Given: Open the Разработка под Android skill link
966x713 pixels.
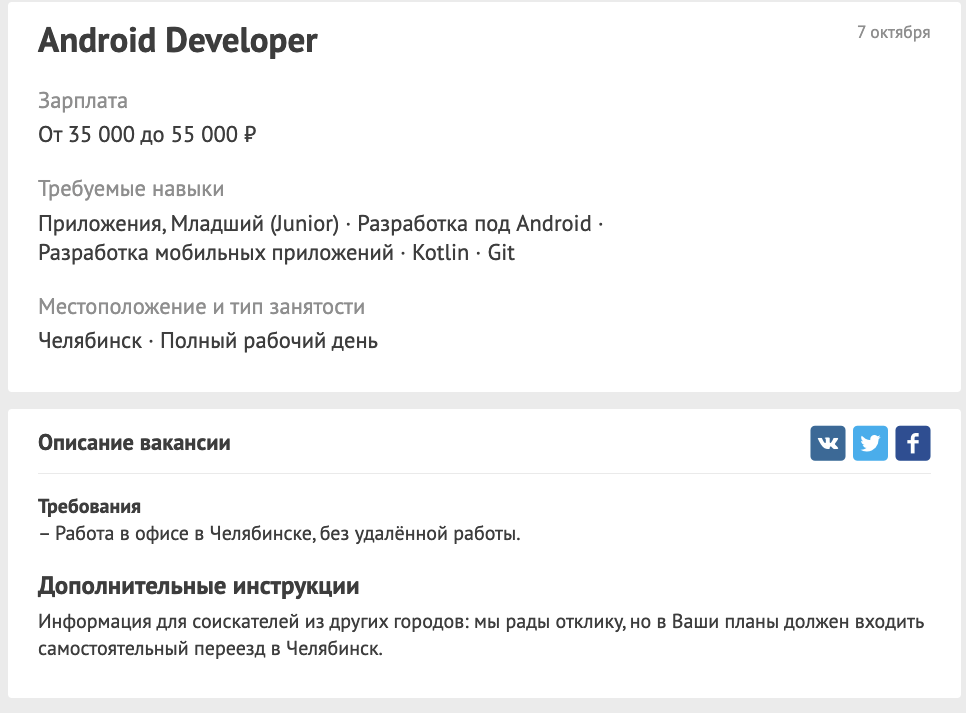Looking at the screenshot, I should click(x=474, y=224).
